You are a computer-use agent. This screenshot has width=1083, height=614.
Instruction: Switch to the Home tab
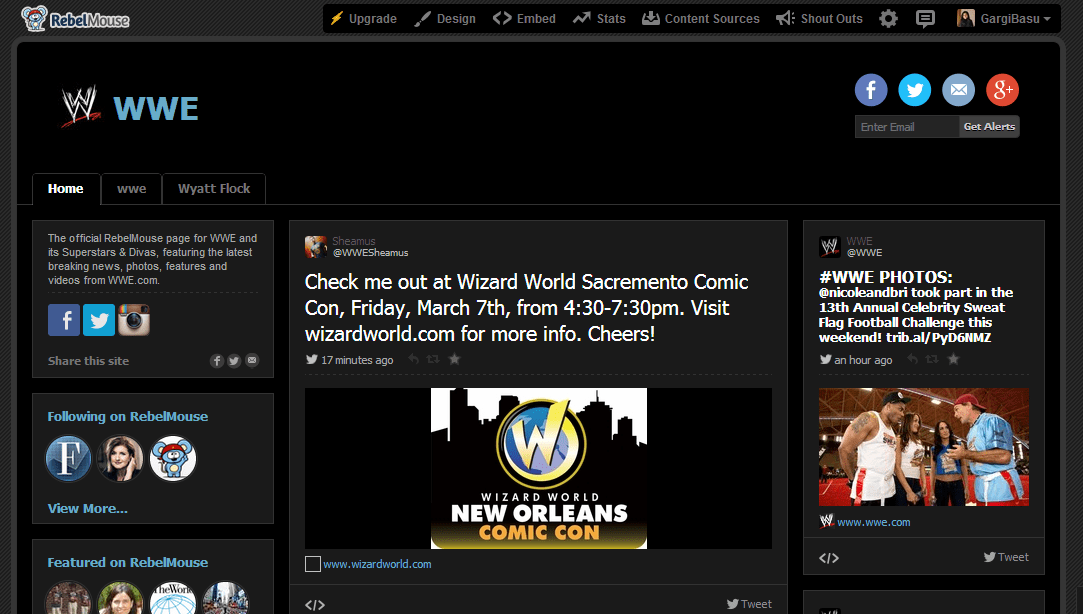pos(66,189)
